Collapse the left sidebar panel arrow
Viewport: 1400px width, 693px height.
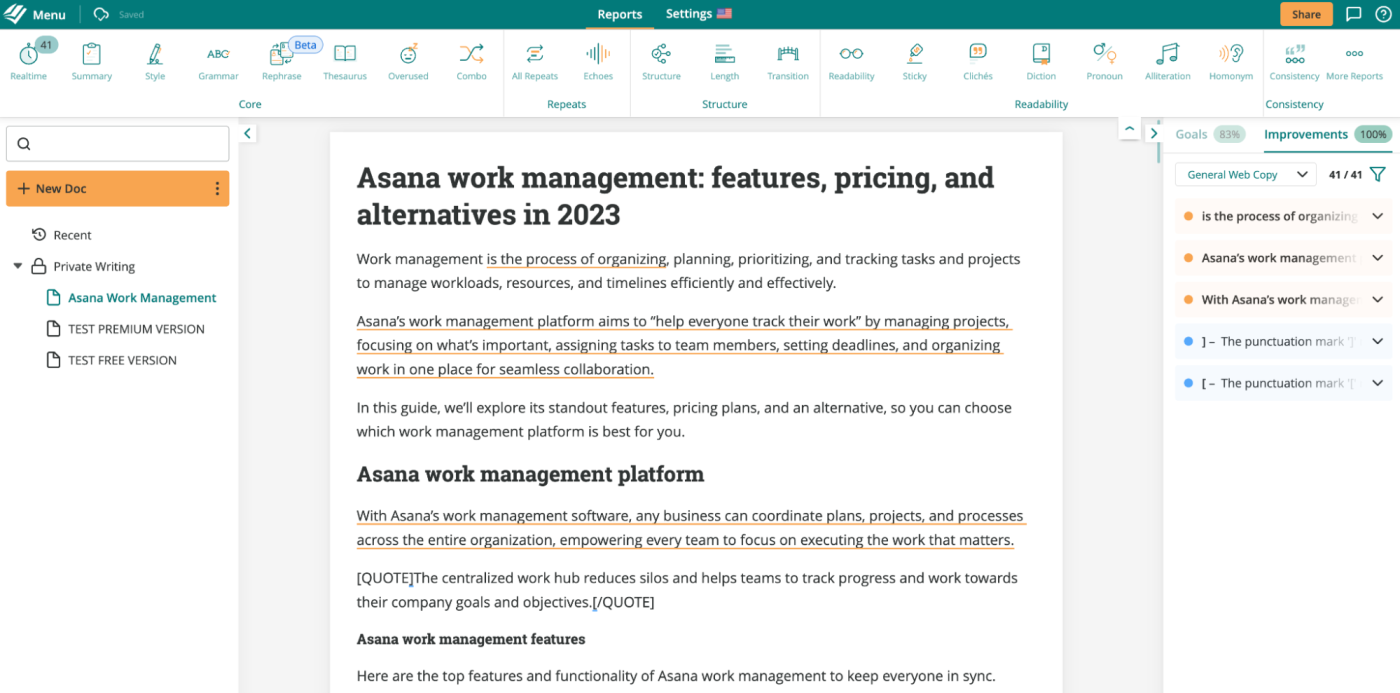(247, 133)
